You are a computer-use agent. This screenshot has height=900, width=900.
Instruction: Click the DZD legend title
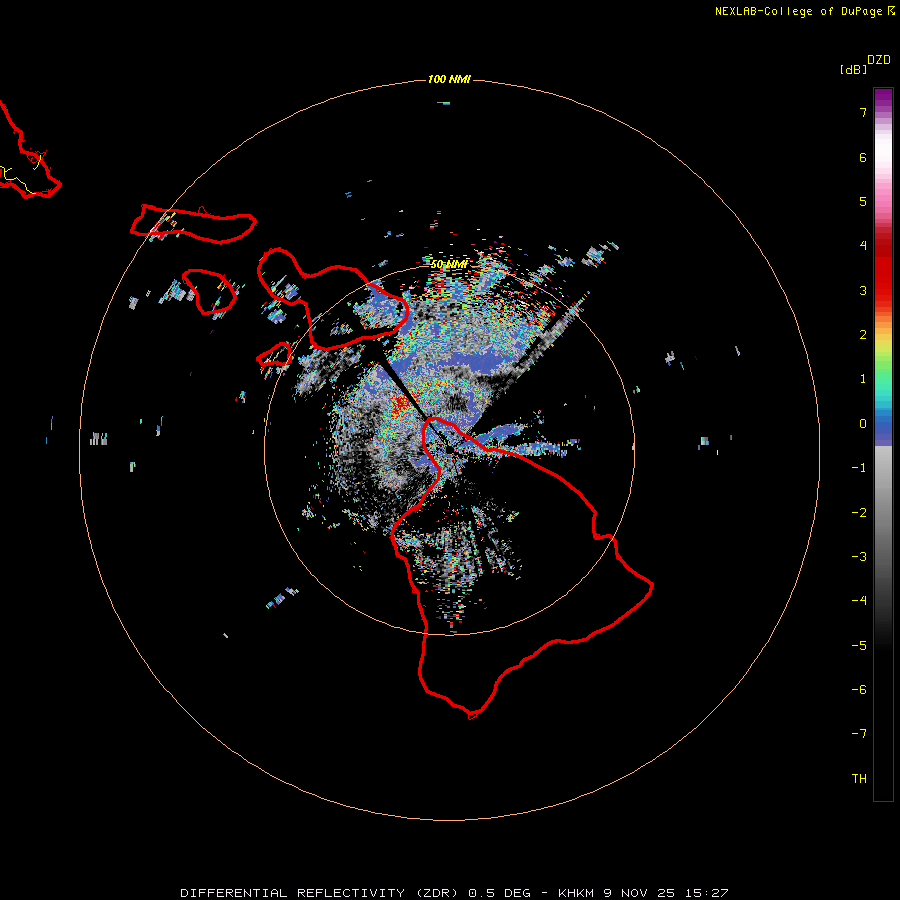tap(879, 60)
